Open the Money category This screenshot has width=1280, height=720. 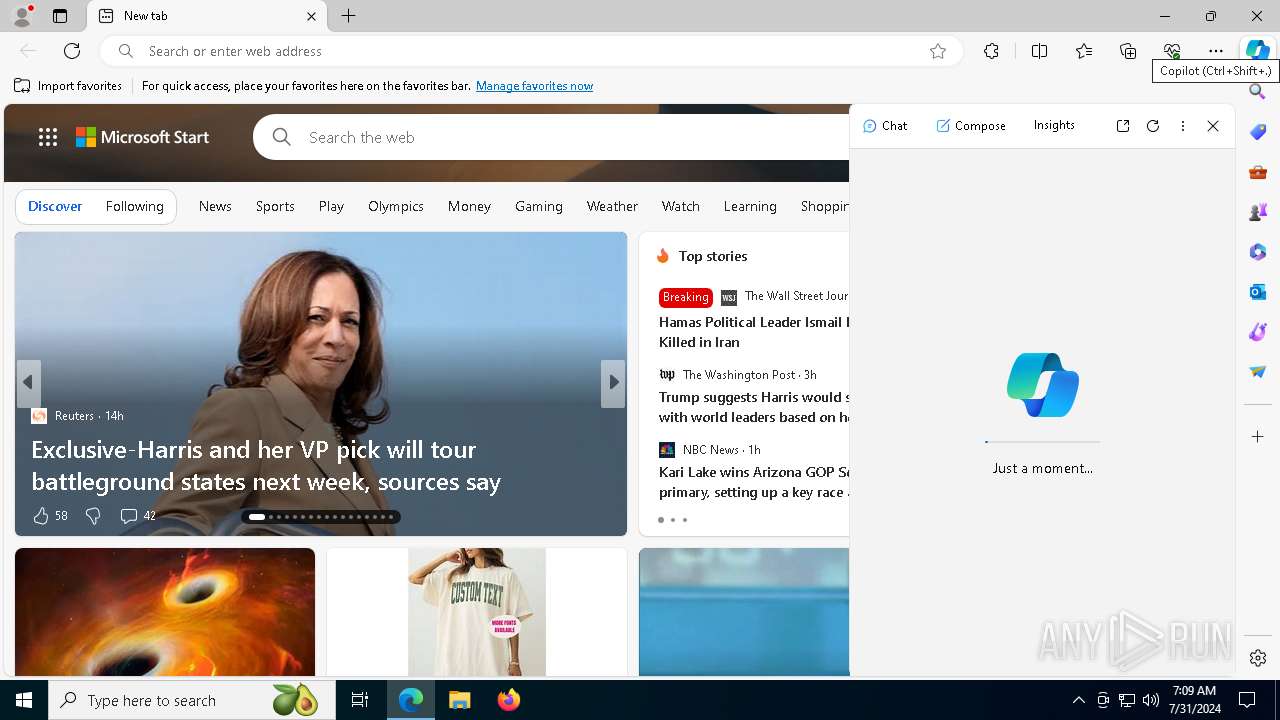(469, 206)
